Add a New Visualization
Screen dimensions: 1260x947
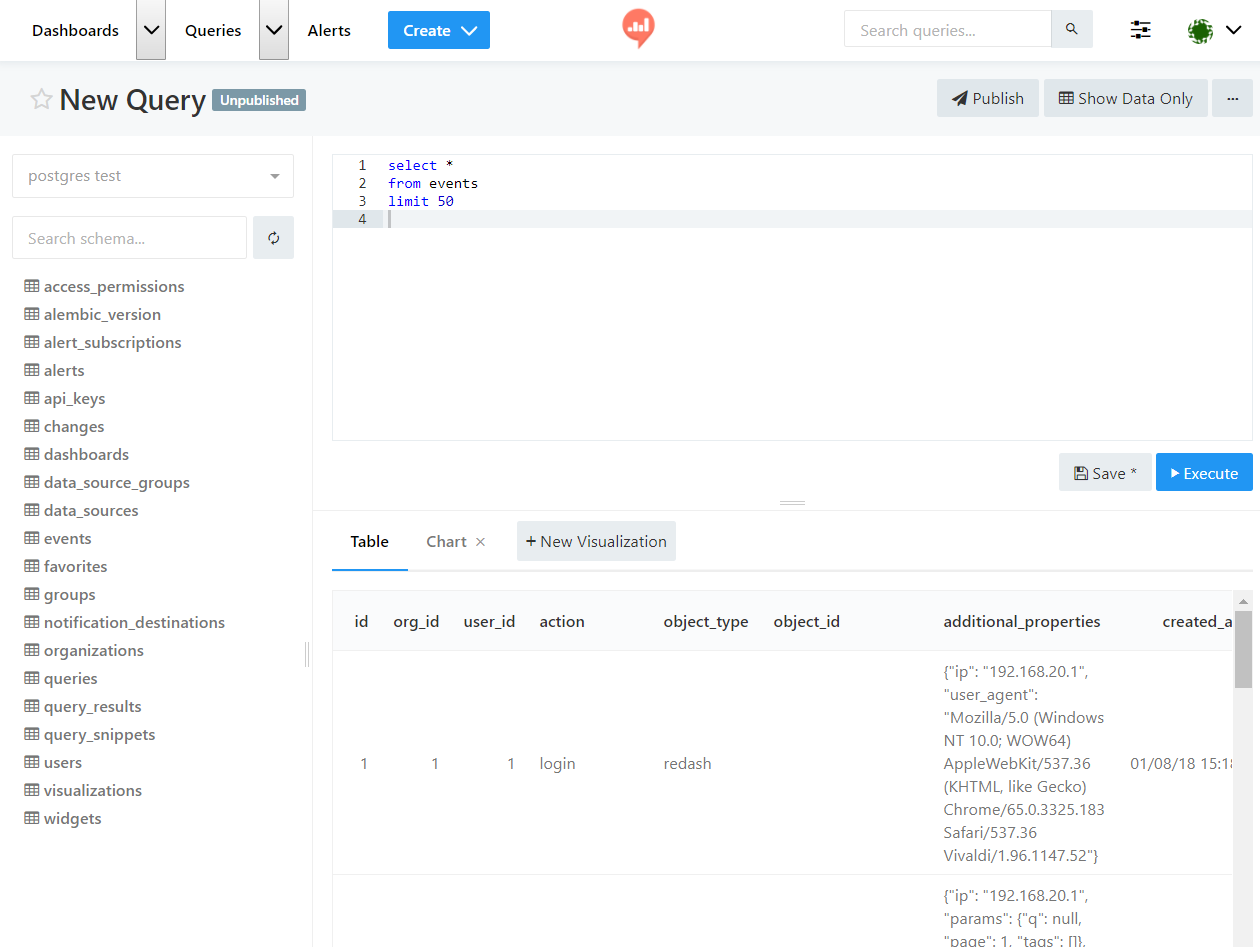click(x=596, y=541)
